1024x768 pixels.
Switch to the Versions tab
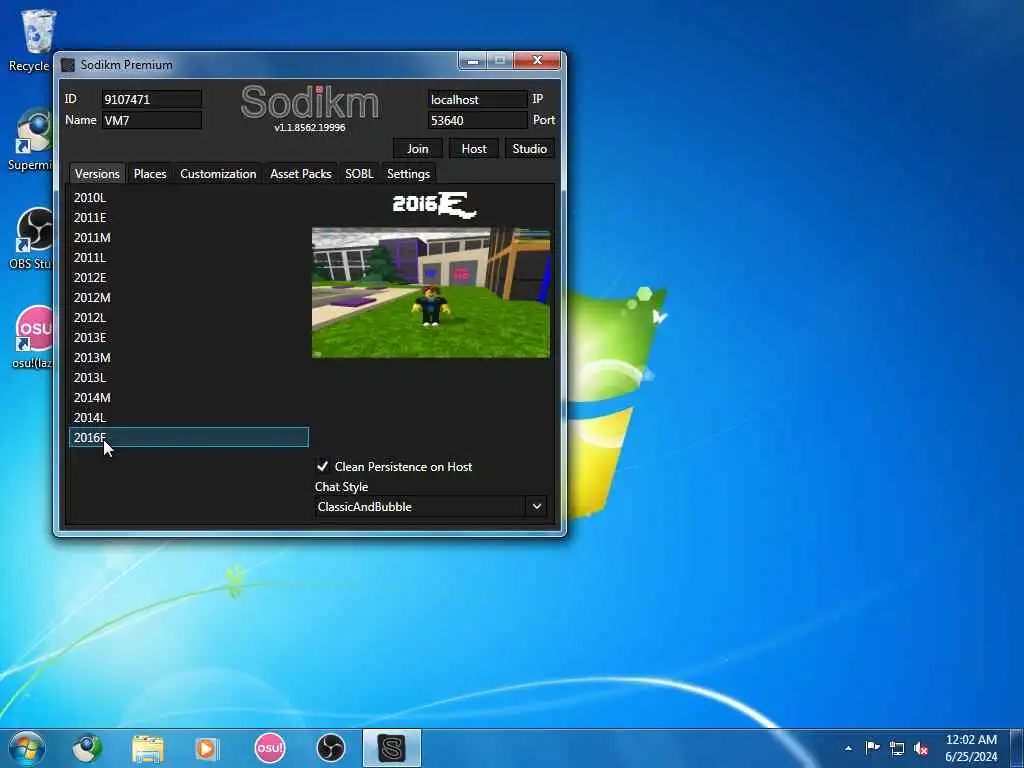(x=97, y=174)
